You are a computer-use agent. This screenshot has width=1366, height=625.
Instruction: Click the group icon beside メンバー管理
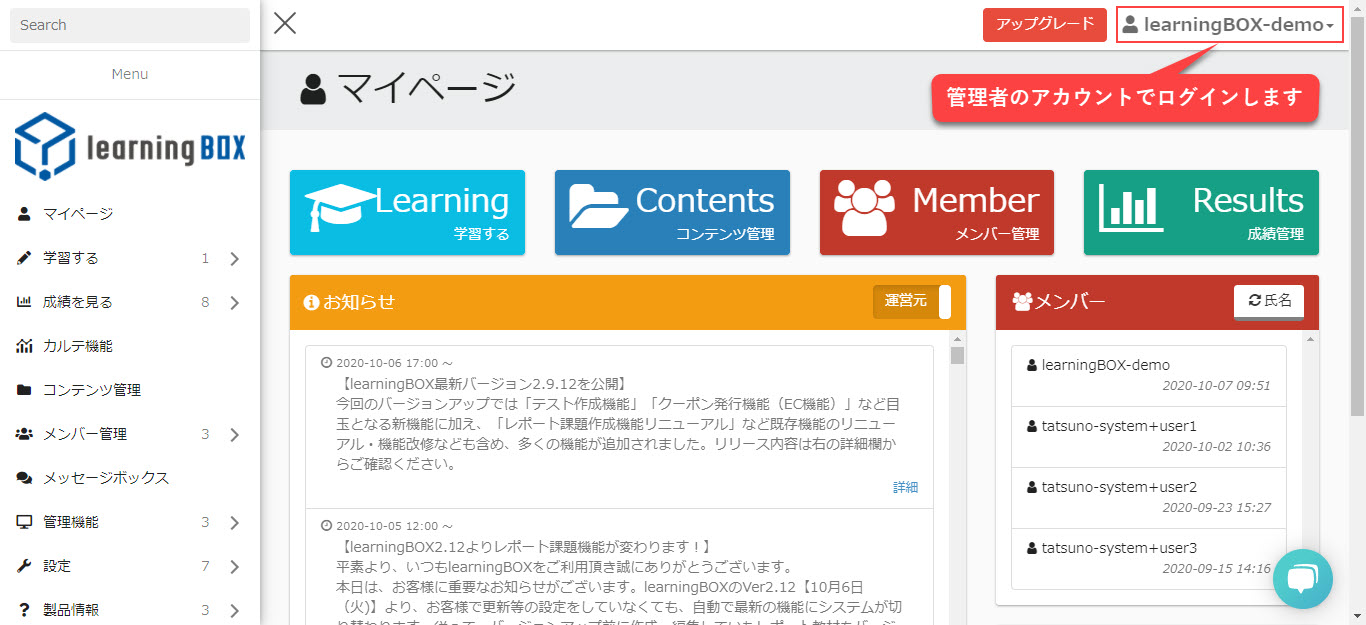click(x=24, y=434)
